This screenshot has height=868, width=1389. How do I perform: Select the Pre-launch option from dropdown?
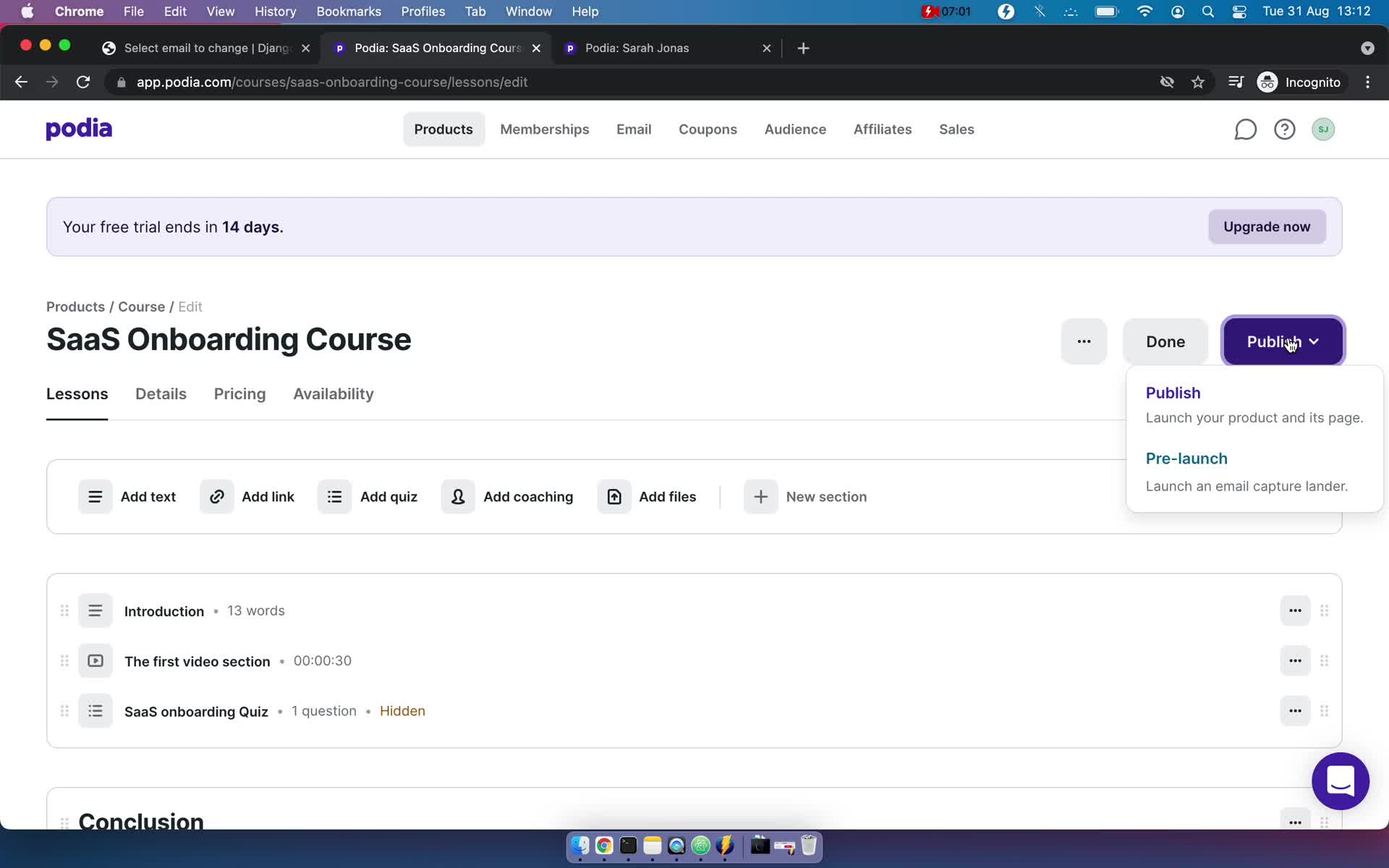(1187, 458)
